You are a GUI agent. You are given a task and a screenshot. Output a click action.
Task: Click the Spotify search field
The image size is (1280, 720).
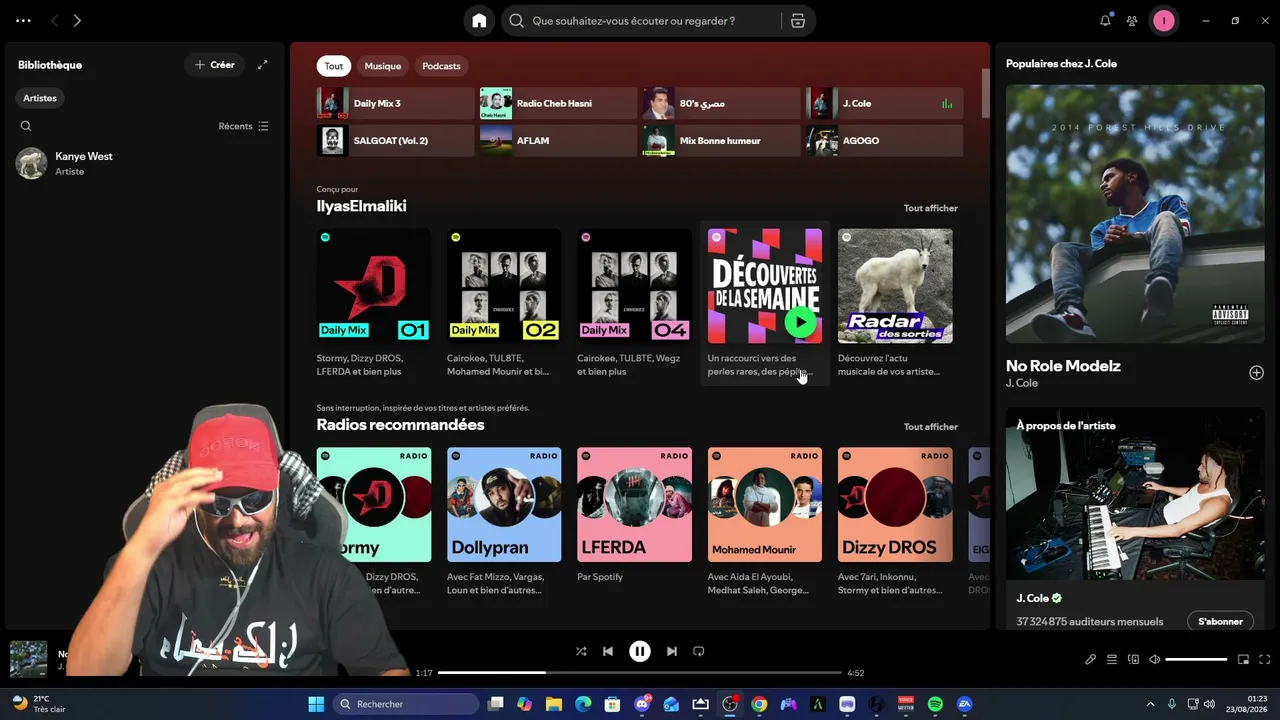pyautogui.click(x=640, y=21)
